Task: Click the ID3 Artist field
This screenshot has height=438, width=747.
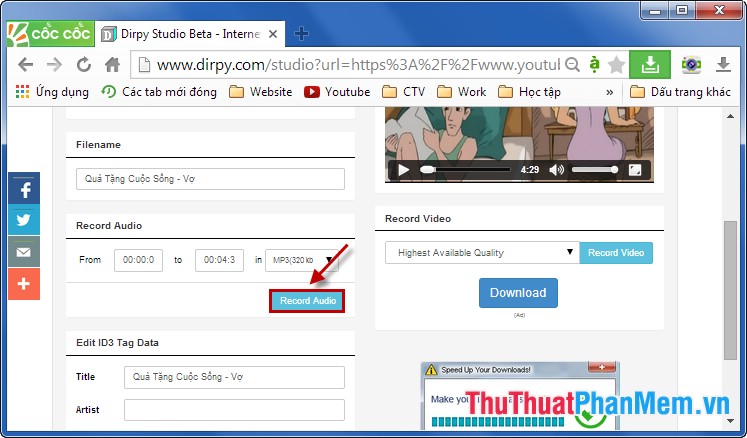Action: pos(234,410)
